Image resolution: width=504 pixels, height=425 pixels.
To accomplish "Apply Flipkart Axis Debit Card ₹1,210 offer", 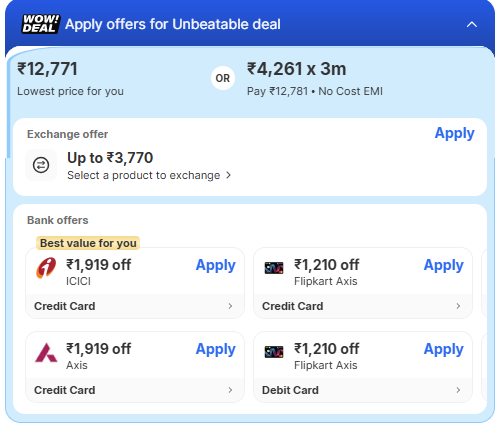I will coord(444,350).
